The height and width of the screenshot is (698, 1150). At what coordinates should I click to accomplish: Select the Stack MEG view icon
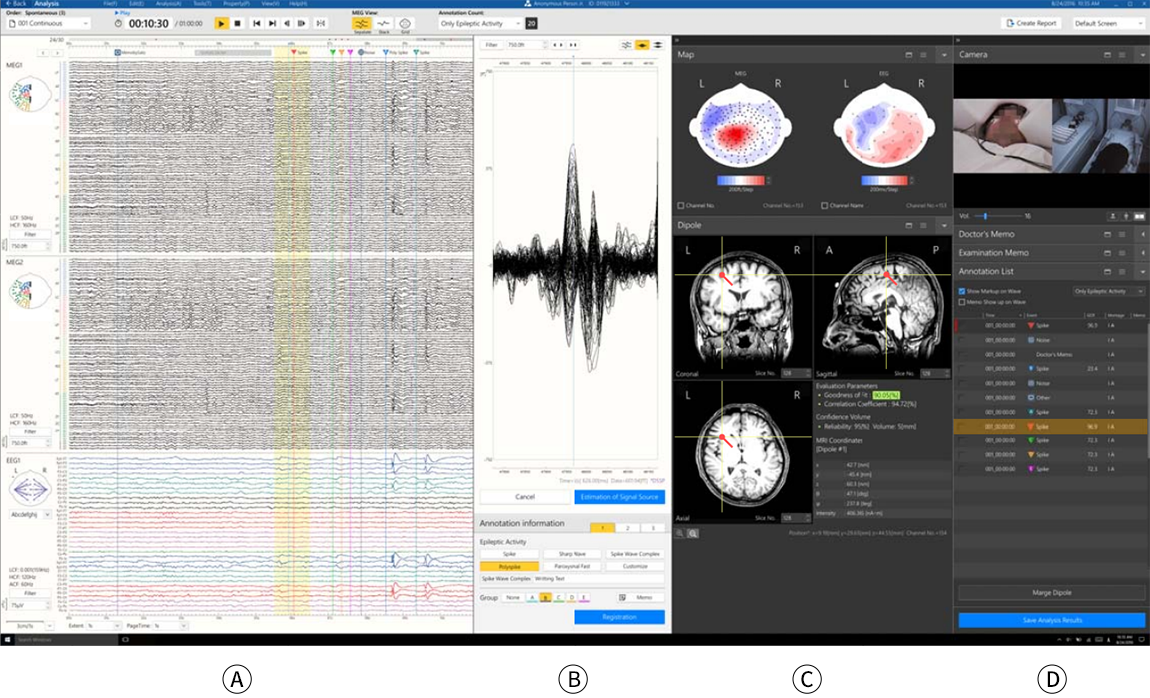[383, 23]
